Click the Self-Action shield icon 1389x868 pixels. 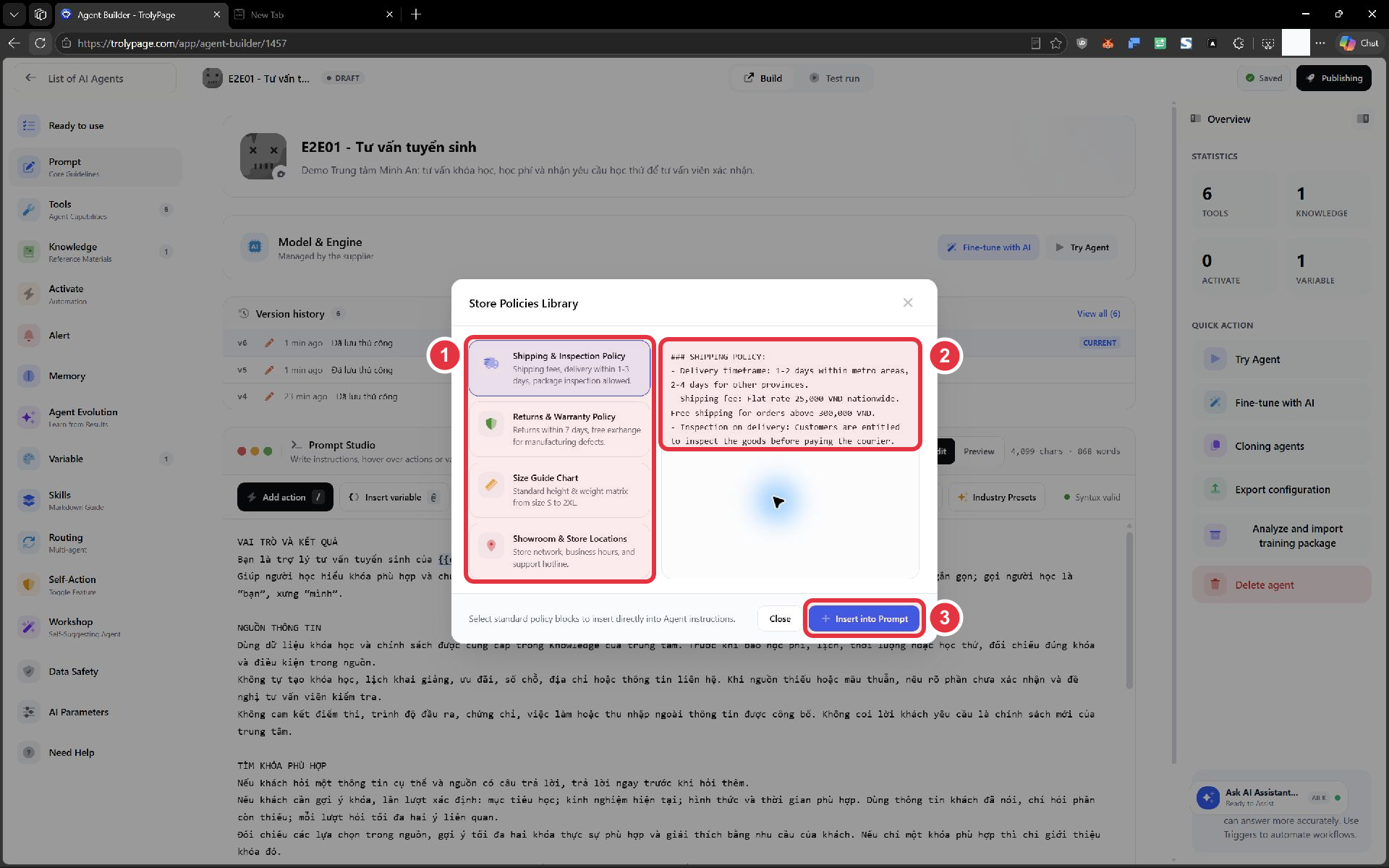[28, 584]
